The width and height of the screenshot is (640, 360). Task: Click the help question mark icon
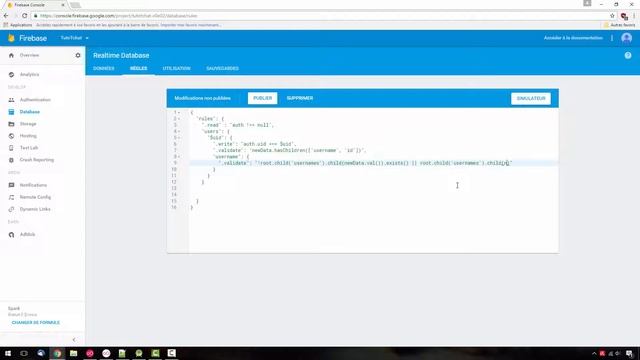pos(628,56)
